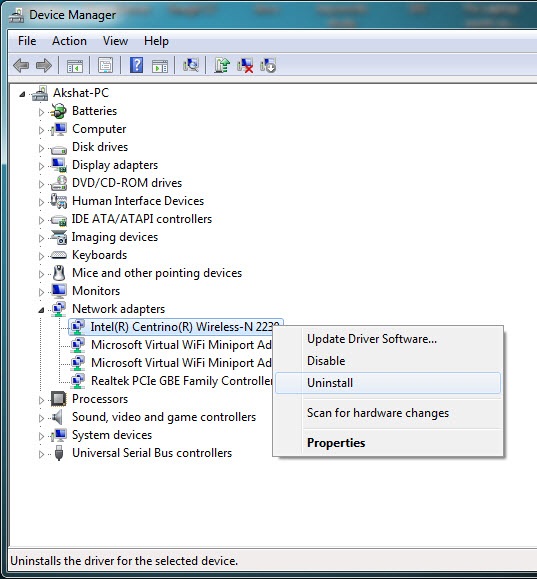The width and height of the screenshot is (537, 579).
Task: Open Properties from the context menu
Action: [388, 443]
